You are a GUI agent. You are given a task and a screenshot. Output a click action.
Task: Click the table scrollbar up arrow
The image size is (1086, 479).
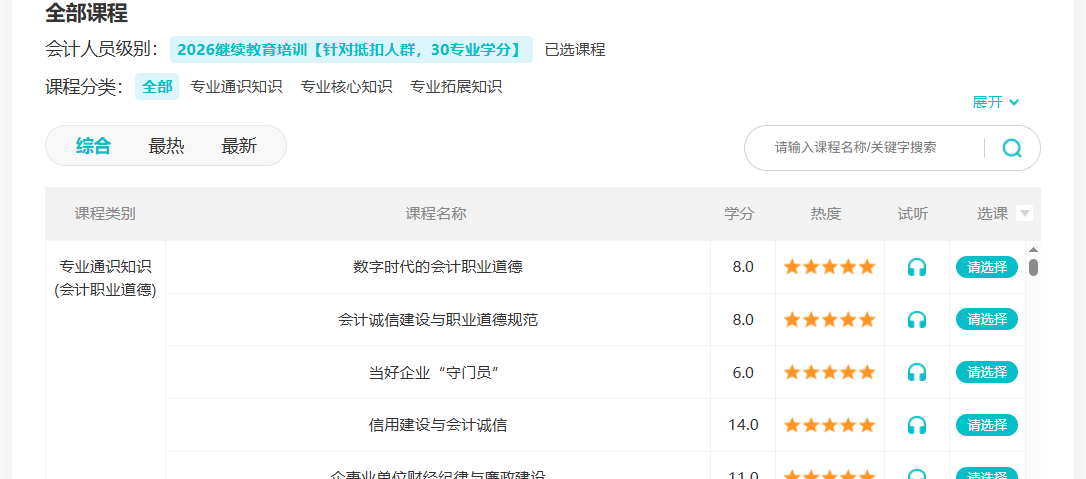tap(1033, 249)
